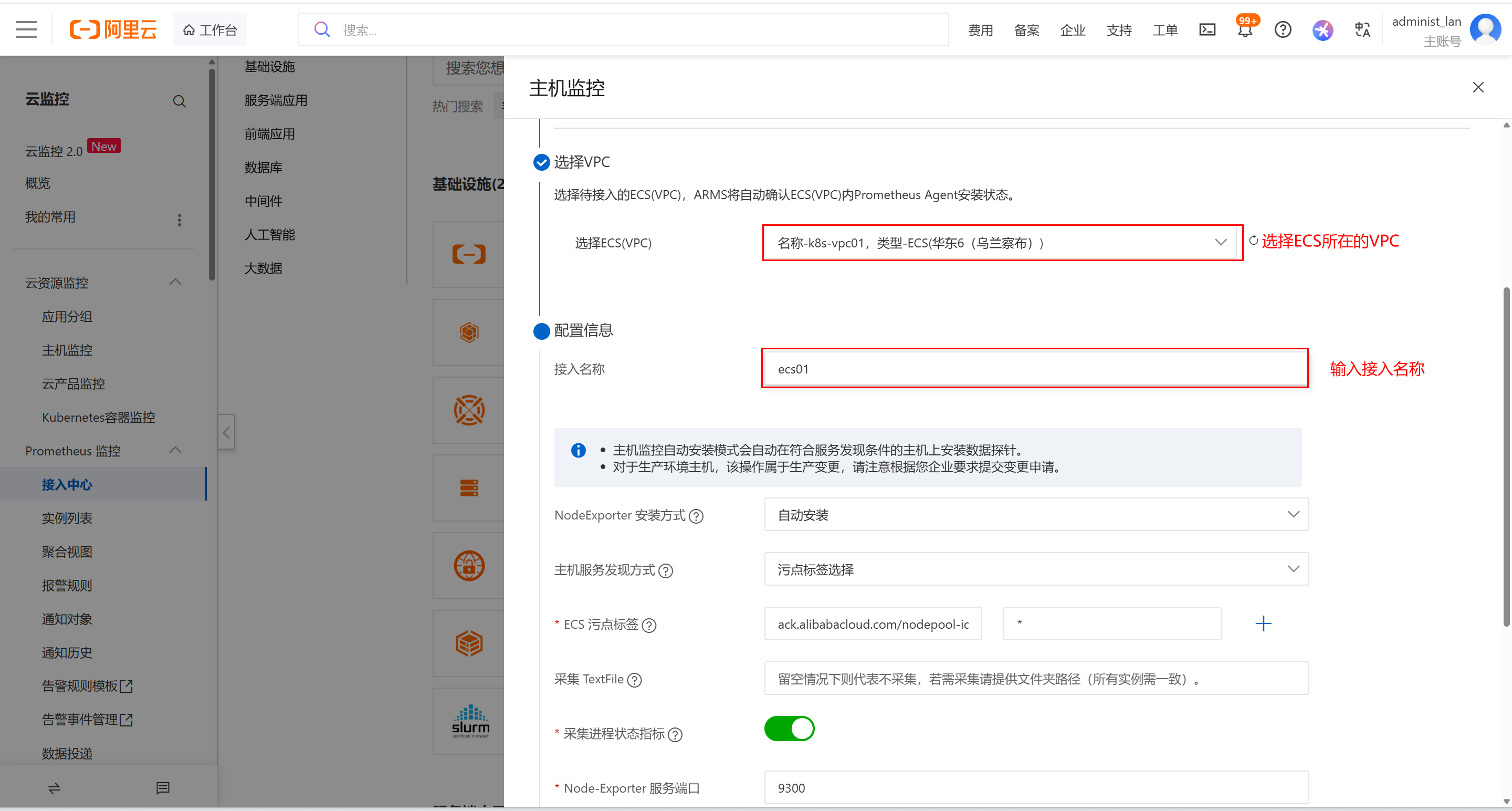
Task: Click the swap icon at sidebar bottom
Action: coord(54,788)
